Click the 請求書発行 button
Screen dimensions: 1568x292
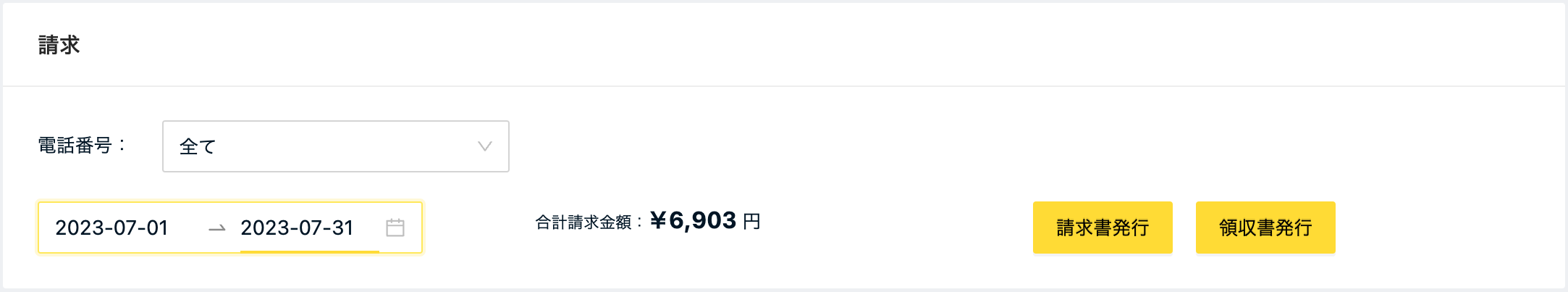tap(1103, 228)
